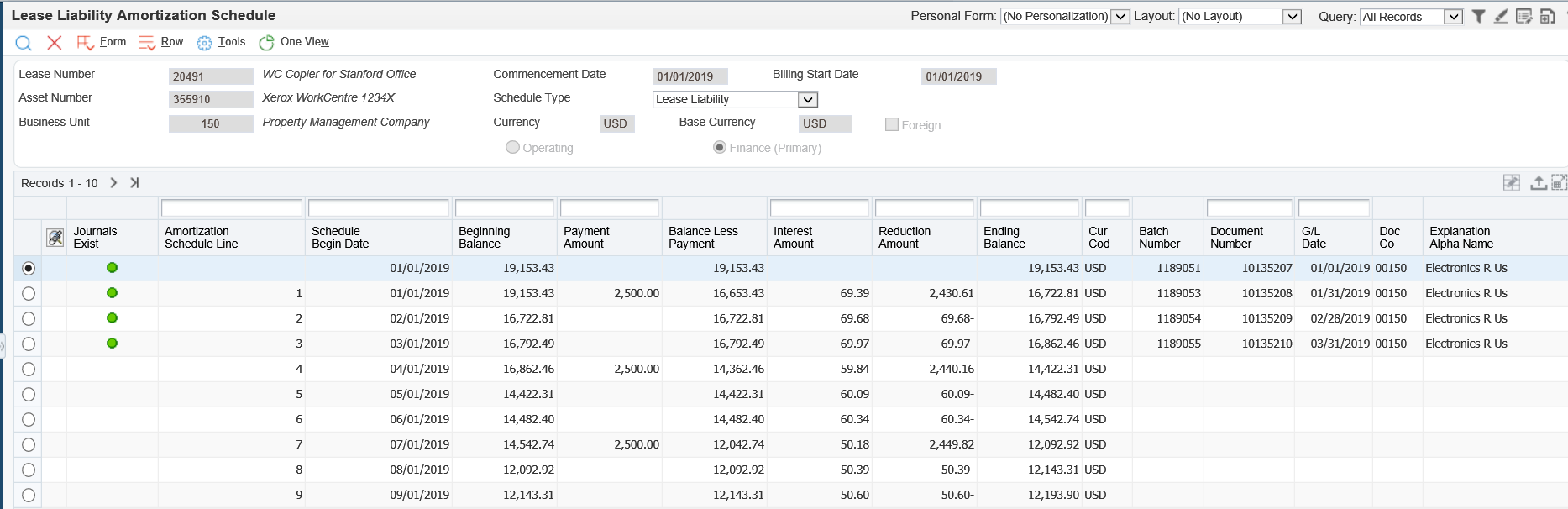Toggle the Foreign checkbox

892,124
